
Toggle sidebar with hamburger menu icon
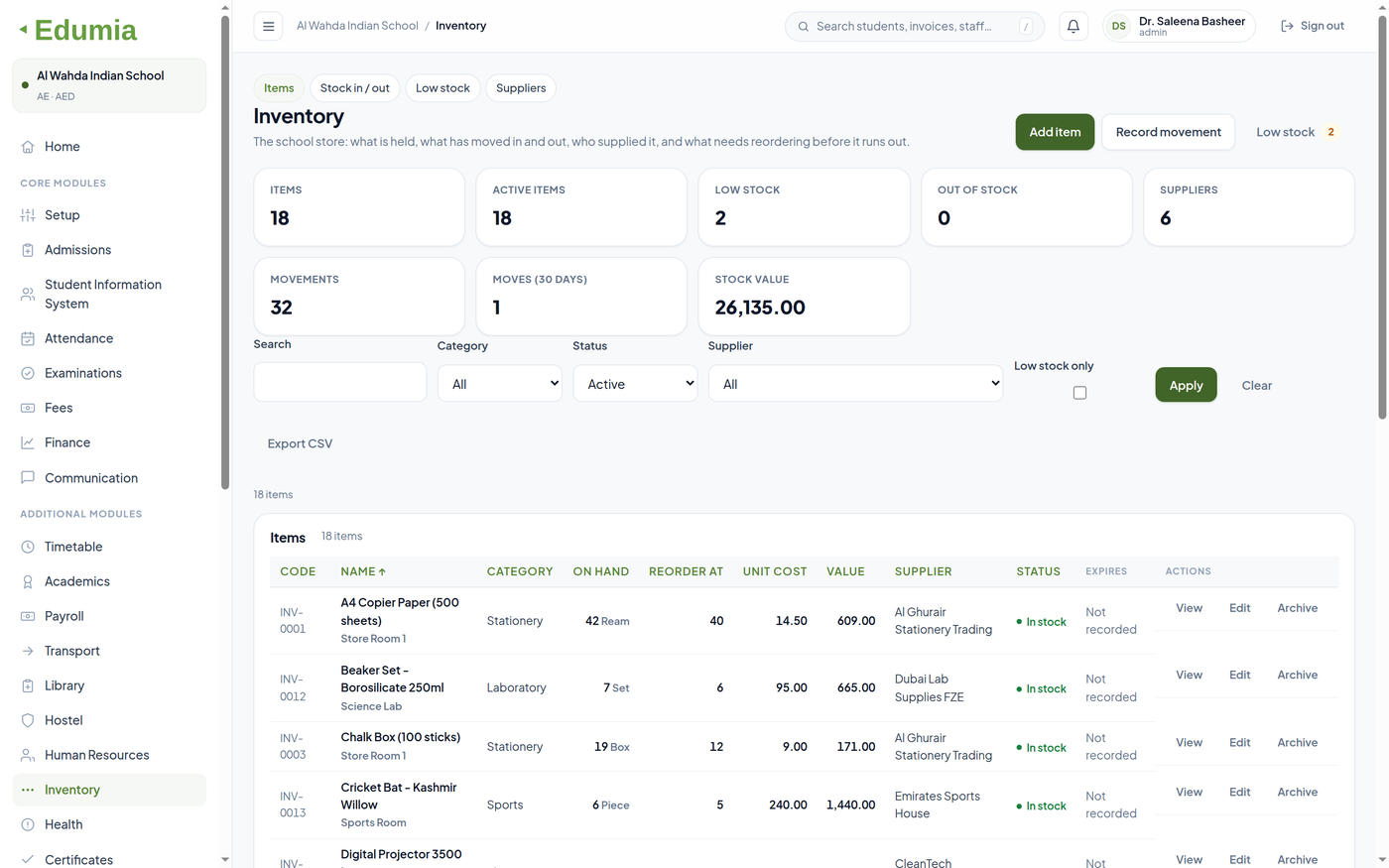click(268, 27)
